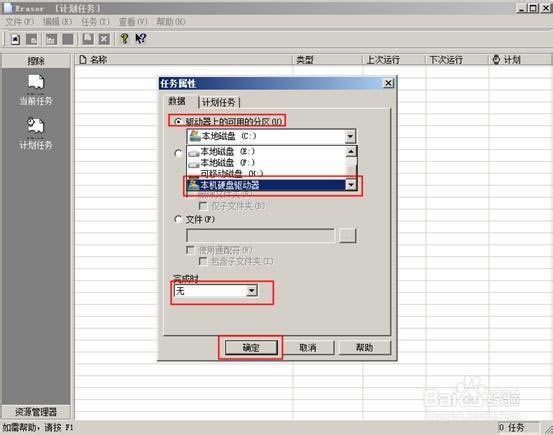This screenshot has height=435, width=553.
Task: Switch to the 计划任务 tab in dialog
Action: coord(219,102)
